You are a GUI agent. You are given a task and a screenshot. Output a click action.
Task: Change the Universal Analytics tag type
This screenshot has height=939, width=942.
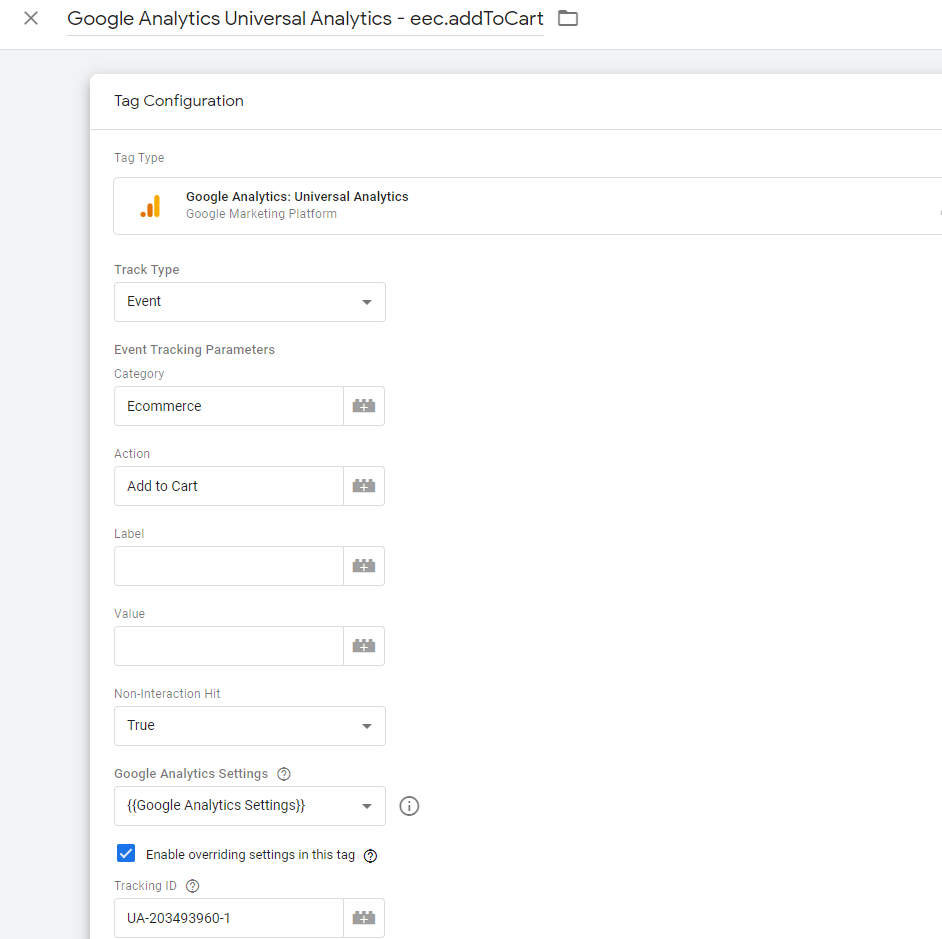tap(527, 205)
